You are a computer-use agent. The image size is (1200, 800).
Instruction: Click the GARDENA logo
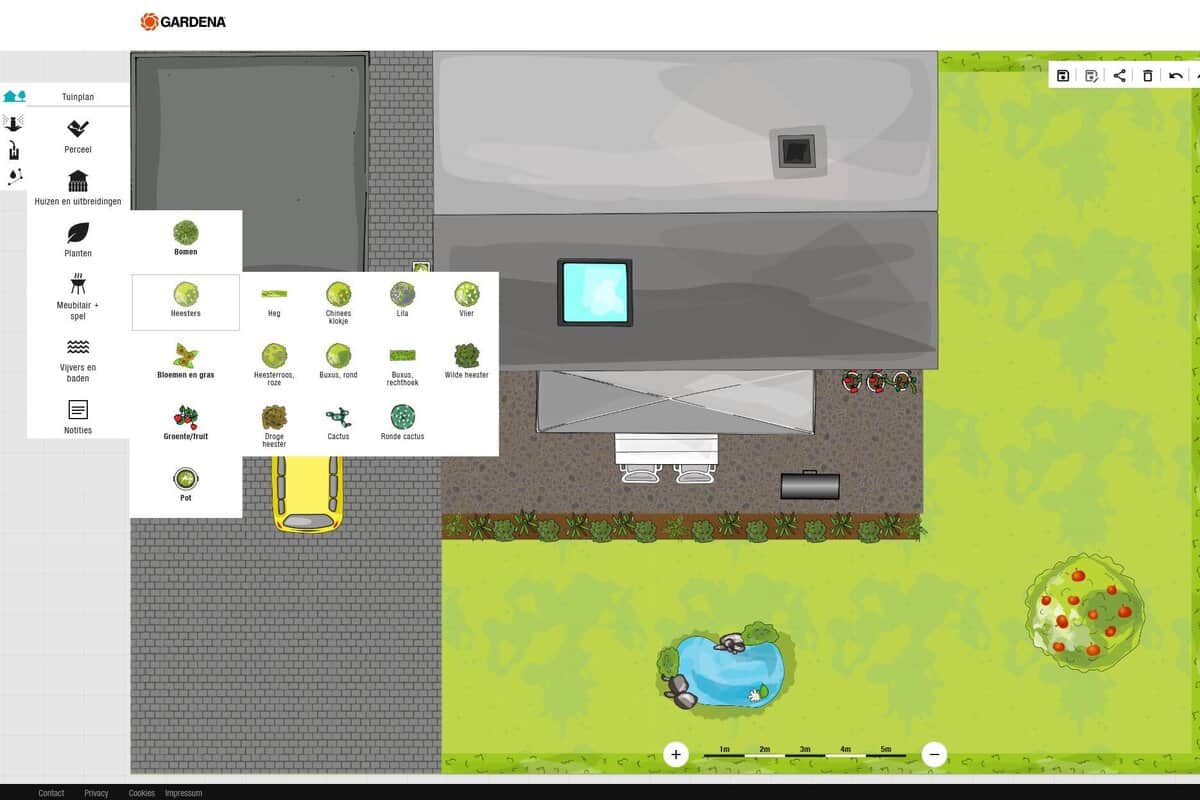coord(184,20)
